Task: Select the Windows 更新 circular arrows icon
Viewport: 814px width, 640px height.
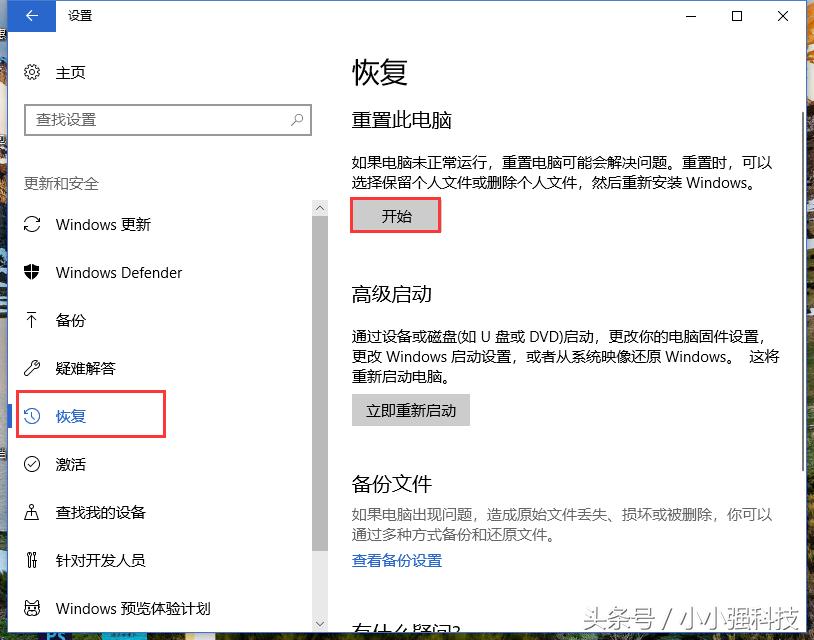Action: [x=31, y=224]
